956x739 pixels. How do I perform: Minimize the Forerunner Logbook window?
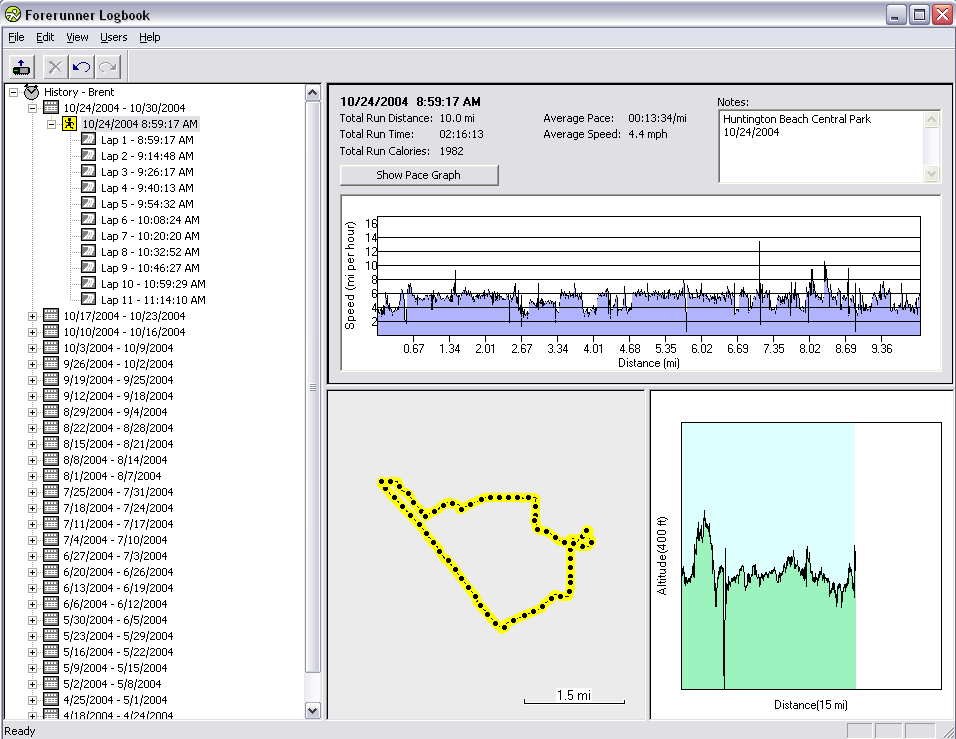tap(895, 15)
